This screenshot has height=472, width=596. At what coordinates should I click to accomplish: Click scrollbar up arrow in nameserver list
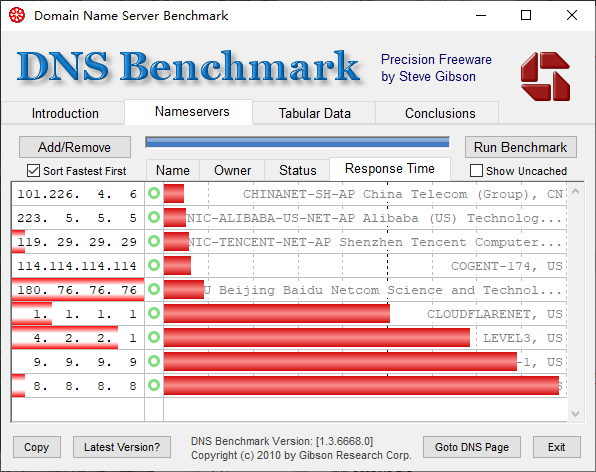click(575, 191)
